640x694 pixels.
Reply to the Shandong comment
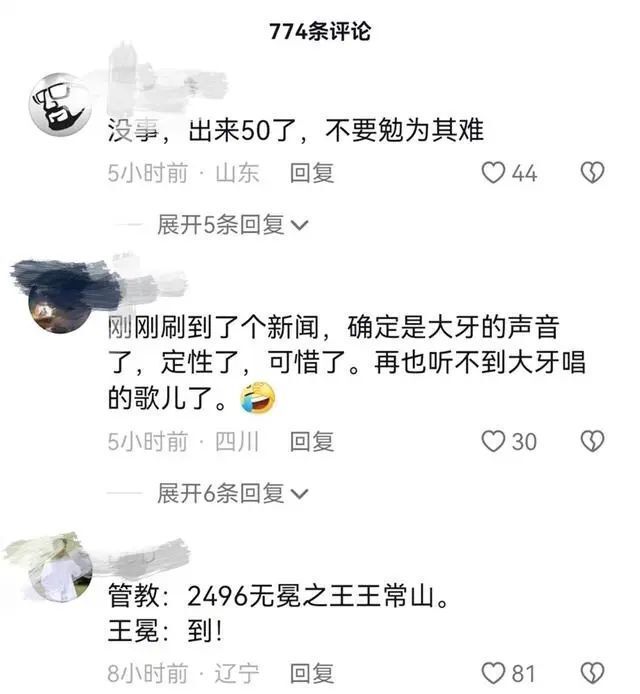point(312,173)
